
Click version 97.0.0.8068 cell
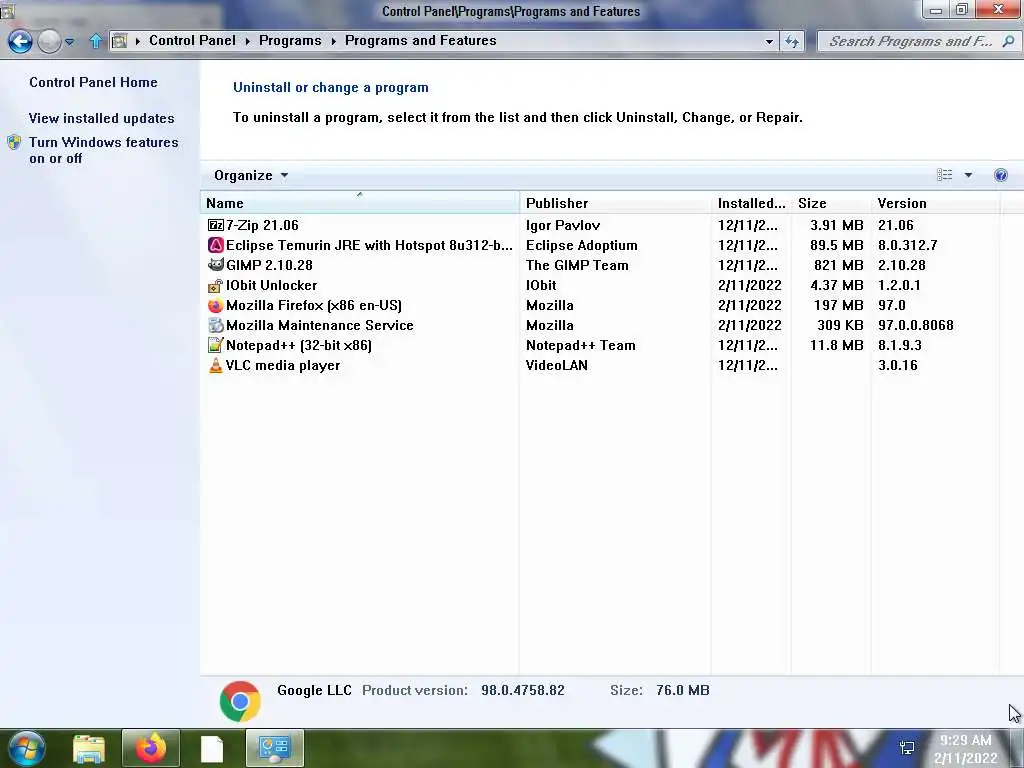(x=916, y=325)
